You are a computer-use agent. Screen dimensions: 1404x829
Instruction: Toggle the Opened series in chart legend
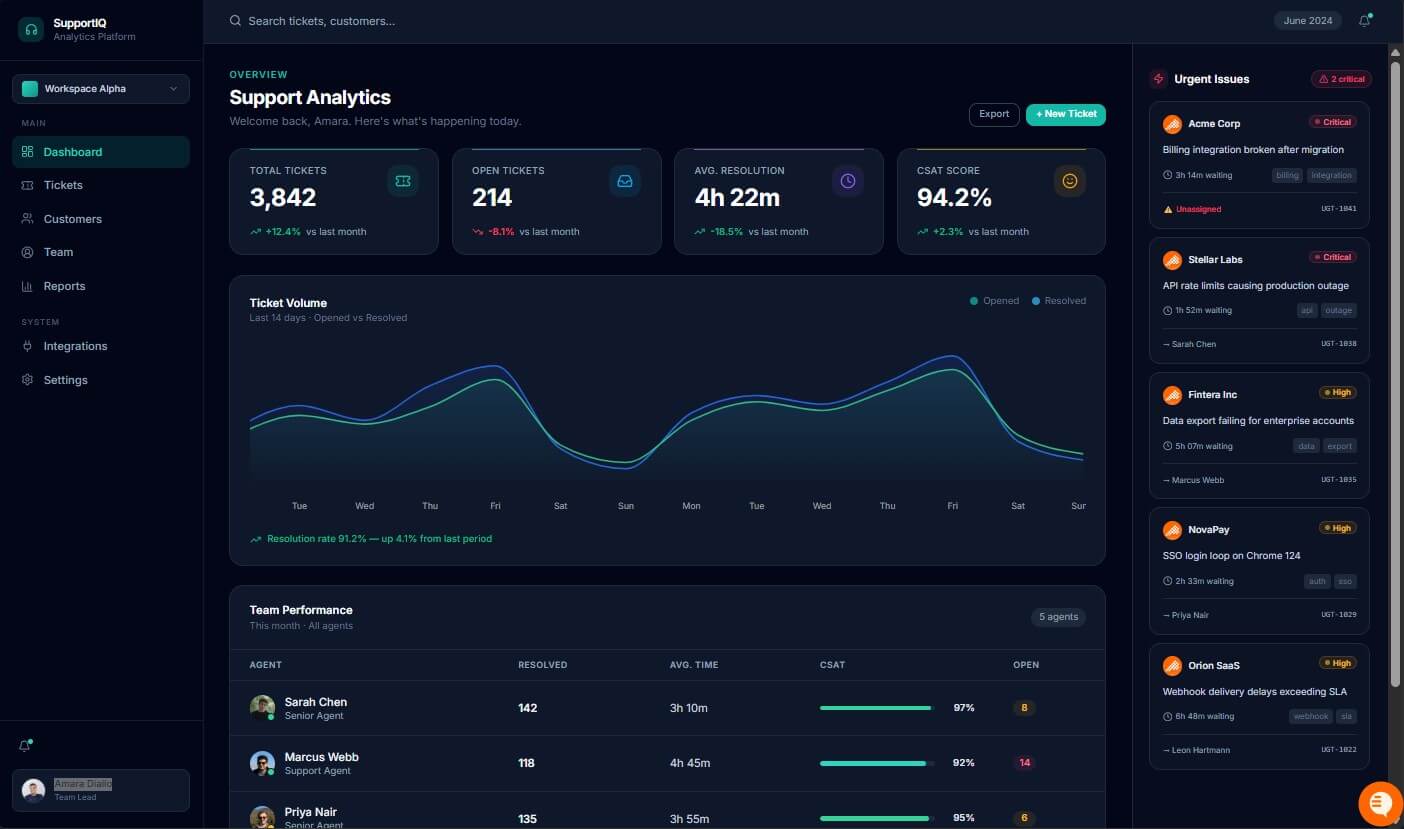(995, 301)
